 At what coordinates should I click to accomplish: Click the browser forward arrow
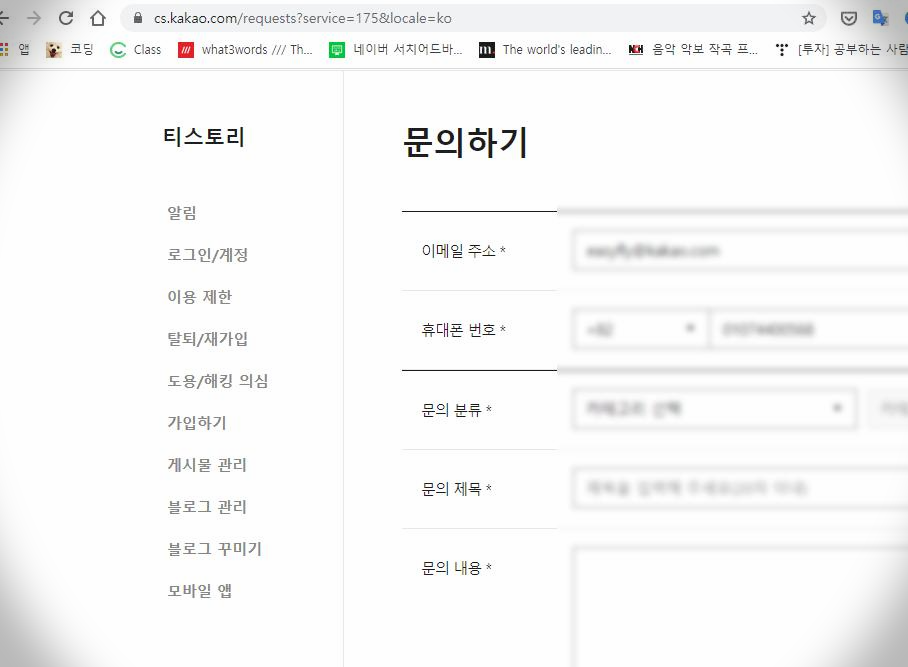coord(34,18)
